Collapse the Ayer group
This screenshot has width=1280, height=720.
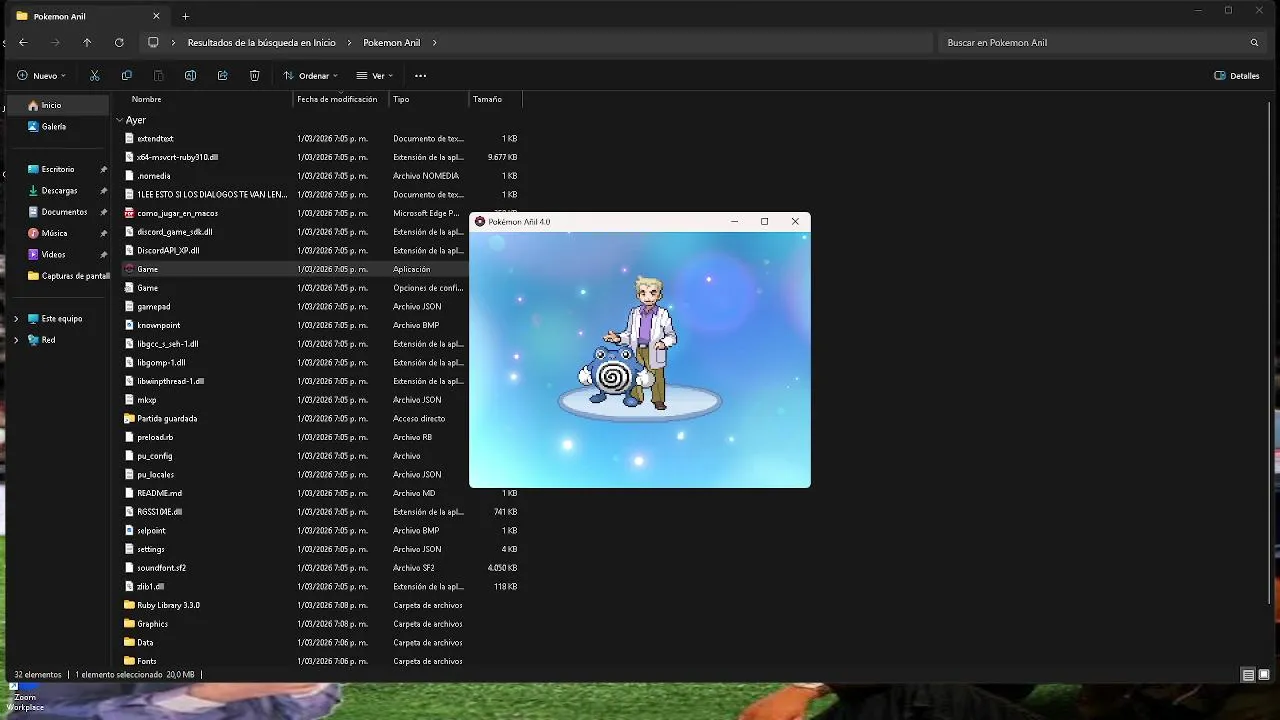point(120,120)
